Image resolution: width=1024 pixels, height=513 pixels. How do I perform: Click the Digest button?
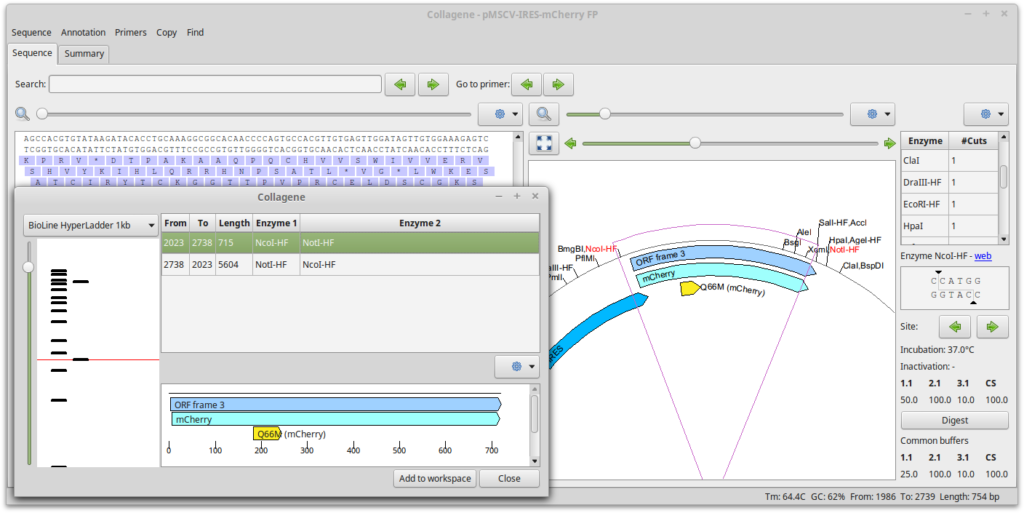tap(954, 420)
